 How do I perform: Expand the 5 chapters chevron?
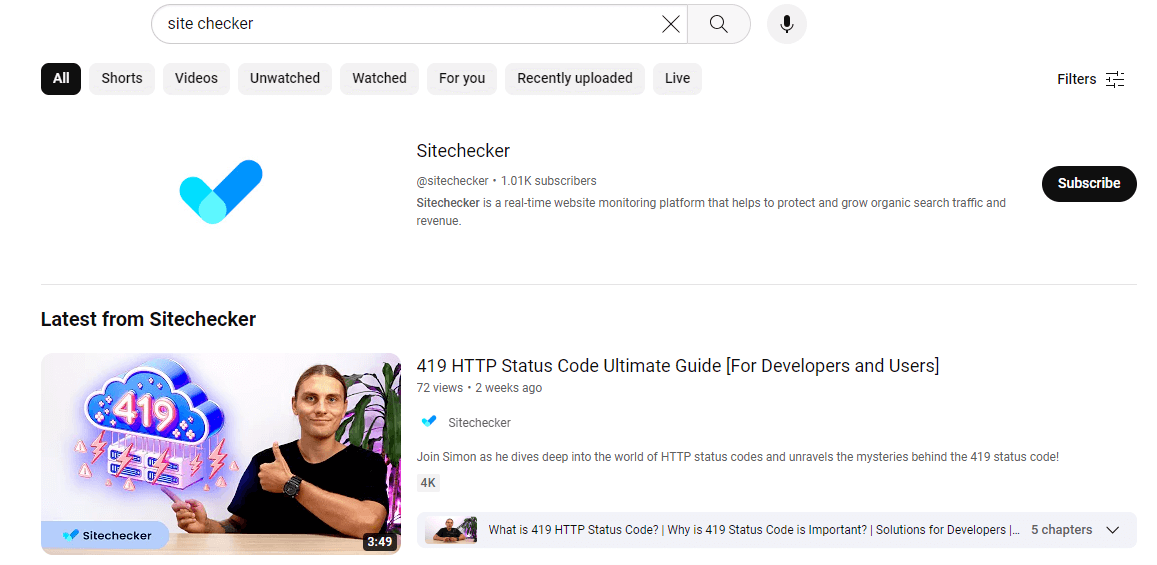pyautogui.click(x=1113, y=530)
